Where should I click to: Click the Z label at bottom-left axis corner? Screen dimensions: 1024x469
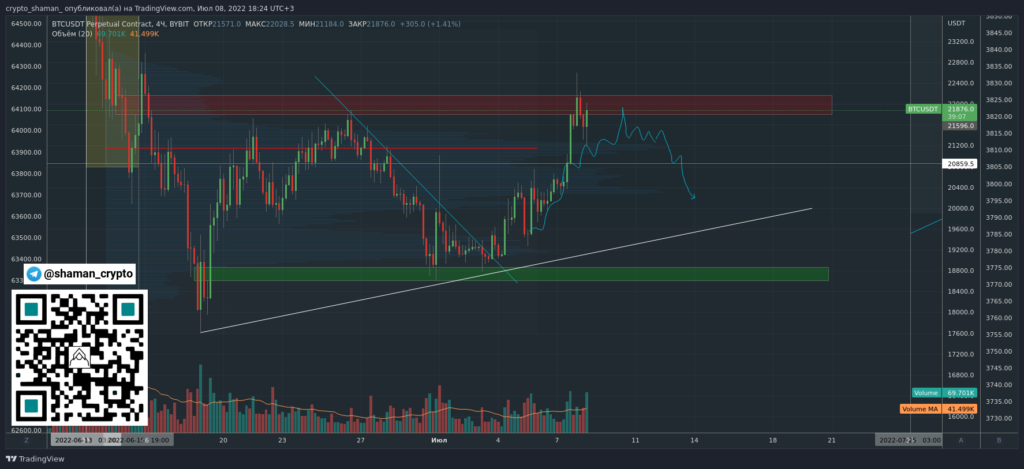[27, 441]
